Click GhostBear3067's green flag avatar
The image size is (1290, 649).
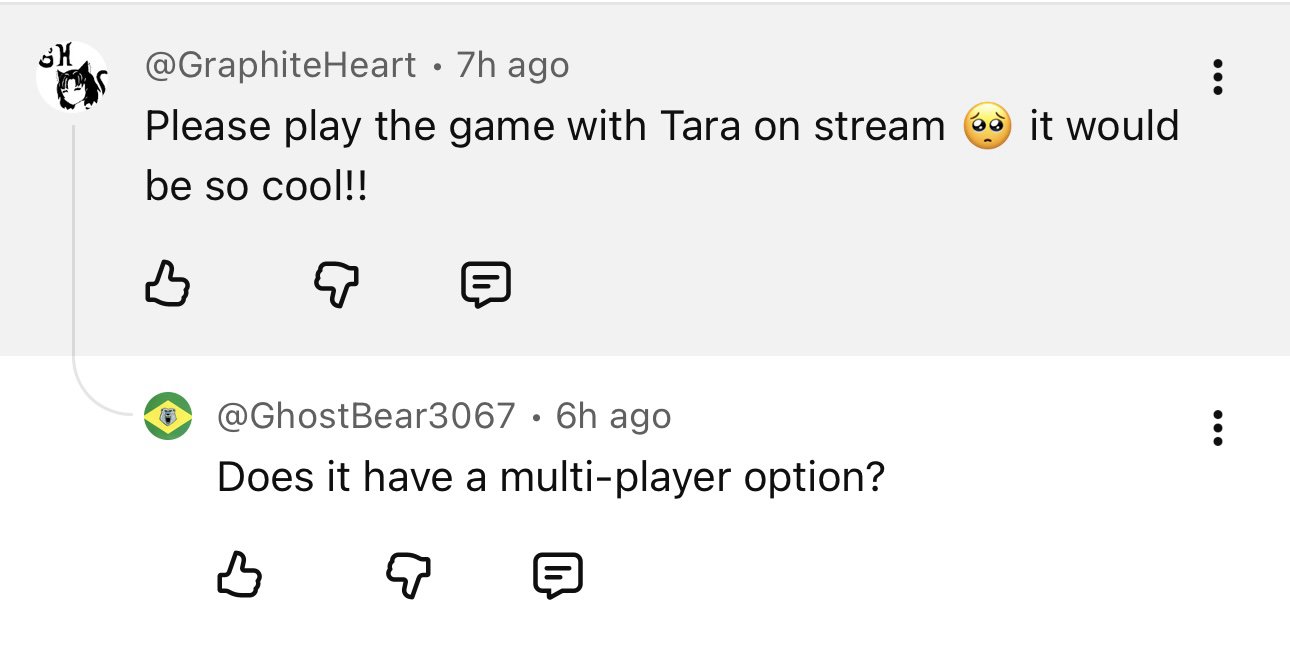click(168, 416)
